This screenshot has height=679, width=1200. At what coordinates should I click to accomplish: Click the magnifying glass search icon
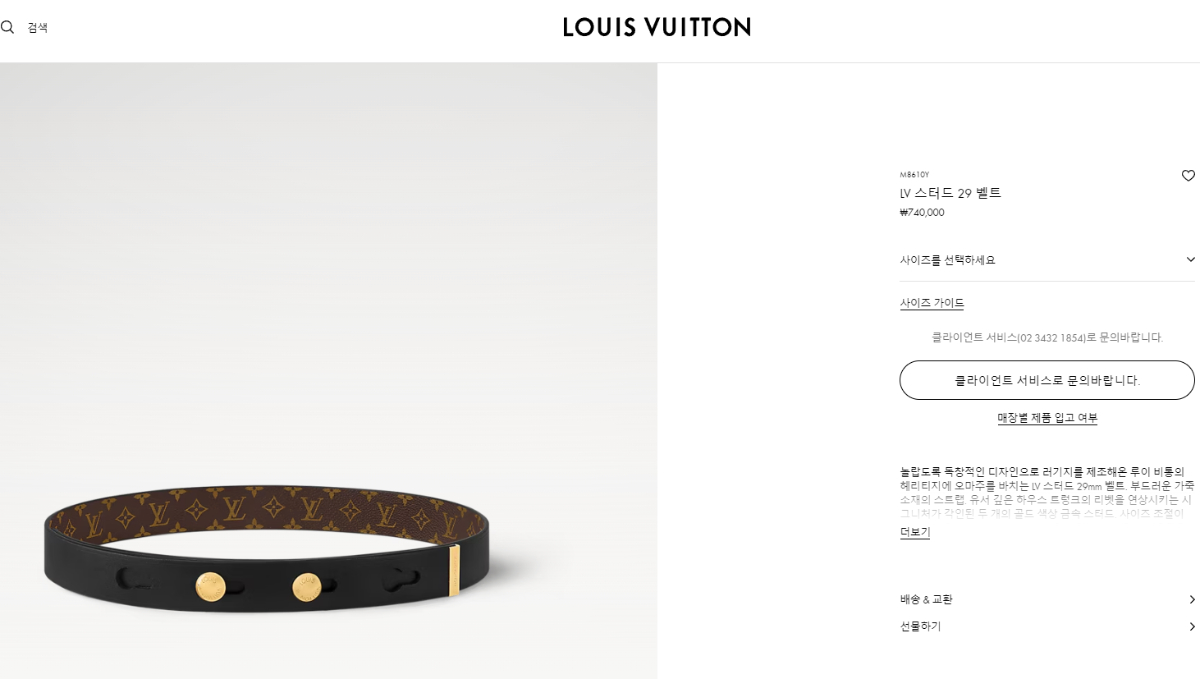pos(7,27)
